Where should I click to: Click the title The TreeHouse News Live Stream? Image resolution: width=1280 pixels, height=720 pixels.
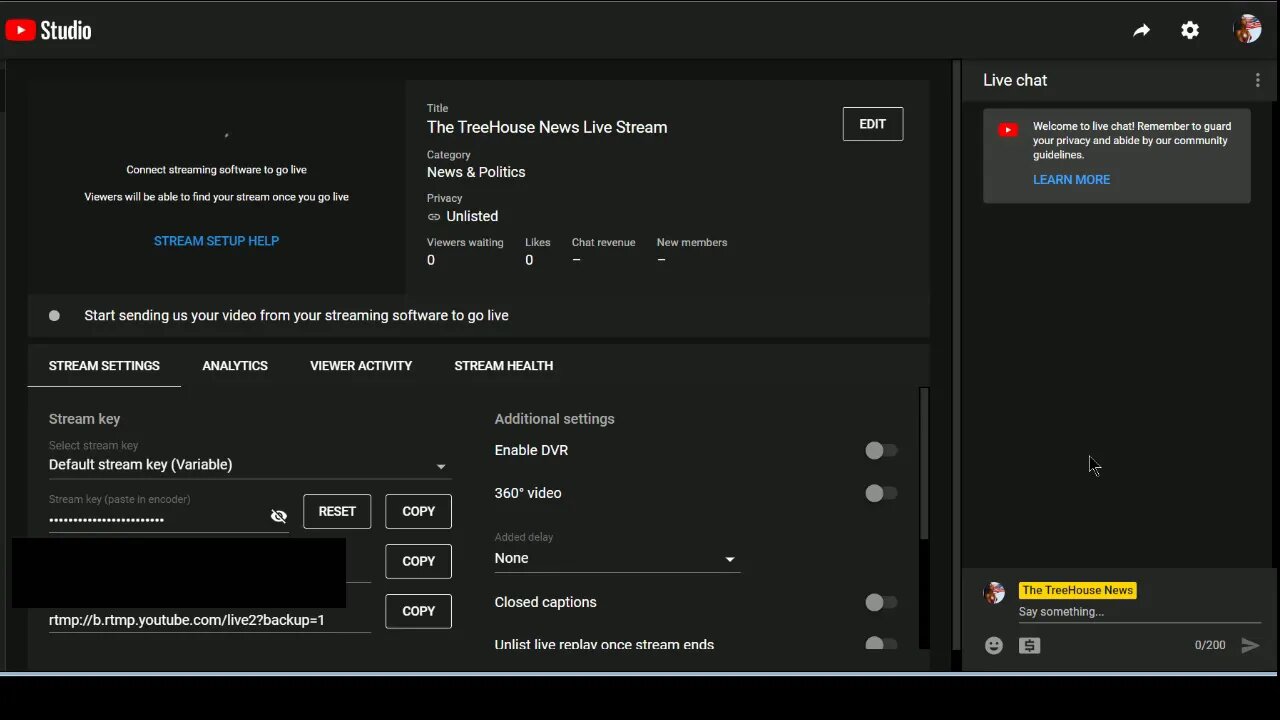(547, 127)
